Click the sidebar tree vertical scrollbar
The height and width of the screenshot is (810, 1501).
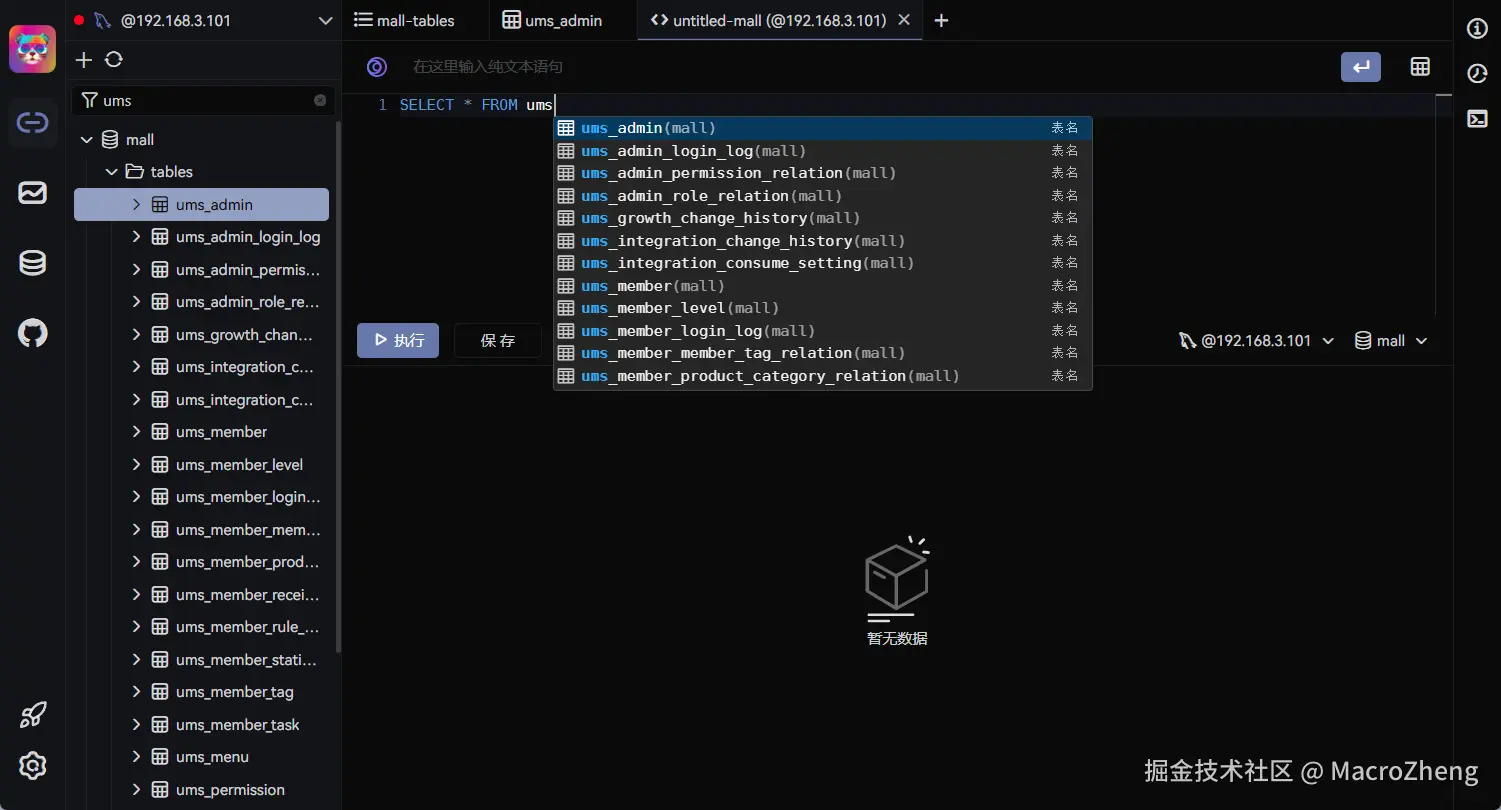coord(338,388)
